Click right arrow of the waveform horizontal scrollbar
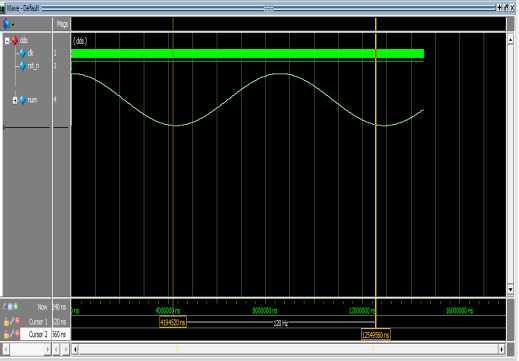 pos(502,349)
